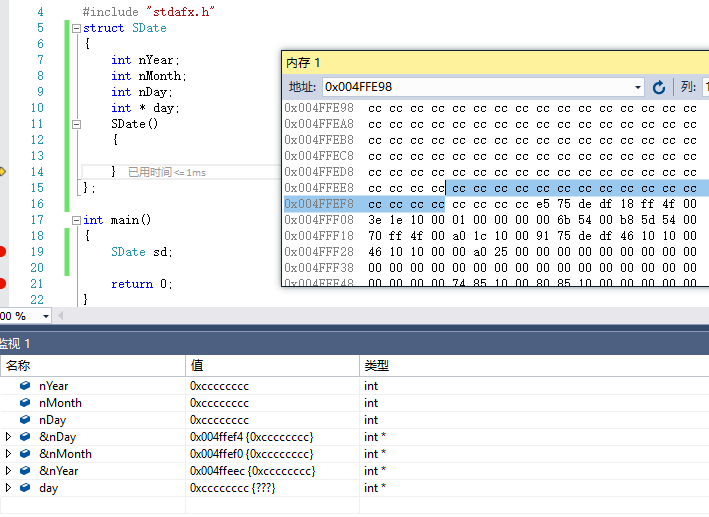The image size is (709, 517).
Task: Click the horizontal scrollbar left arrow
Action: click(x=60, y=316)
